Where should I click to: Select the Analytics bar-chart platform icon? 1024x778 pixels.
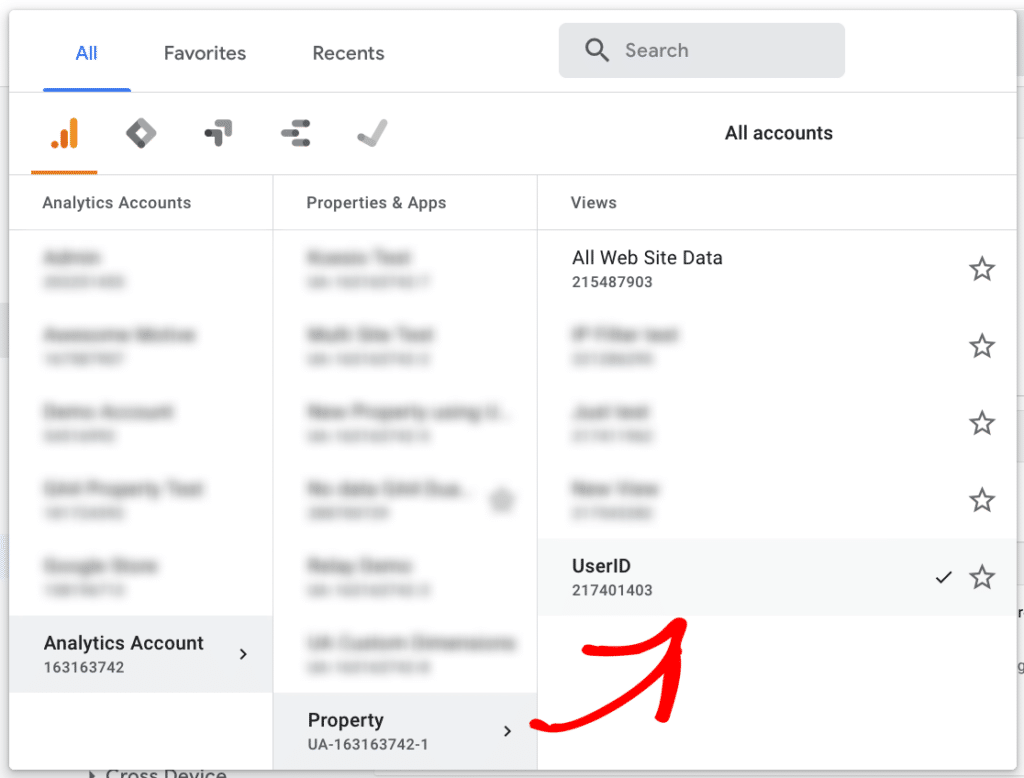tap(63, 132)
